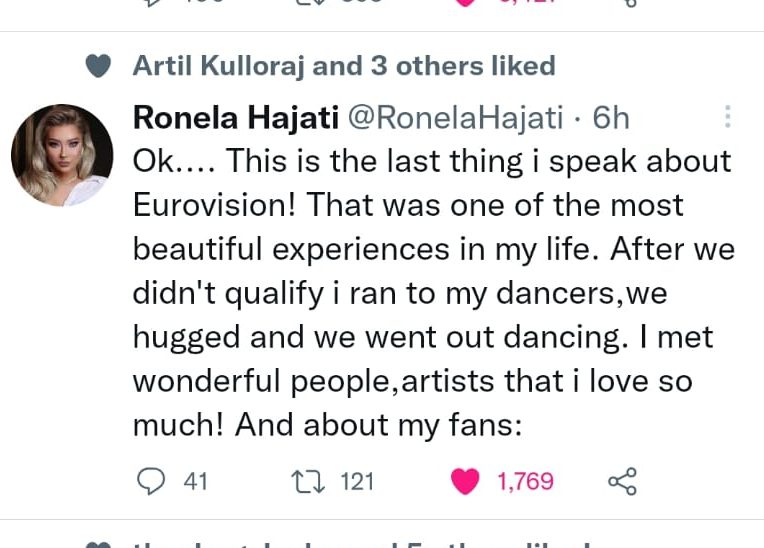Click the reply bubble icon on Ronela's tweet
The width and height of the screenshot is (764, 548).
[x=150, y=482]
